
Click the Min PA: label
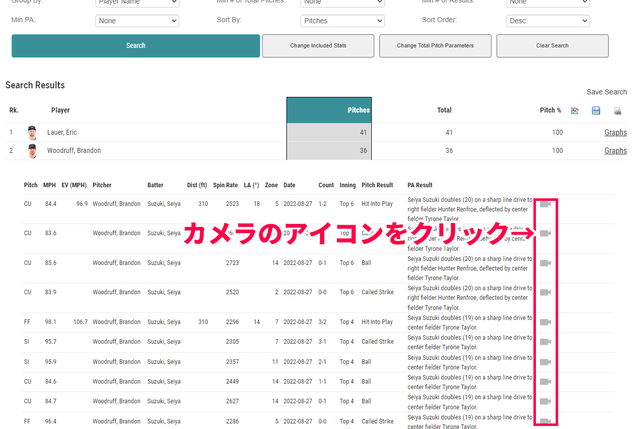coord(23,20)
